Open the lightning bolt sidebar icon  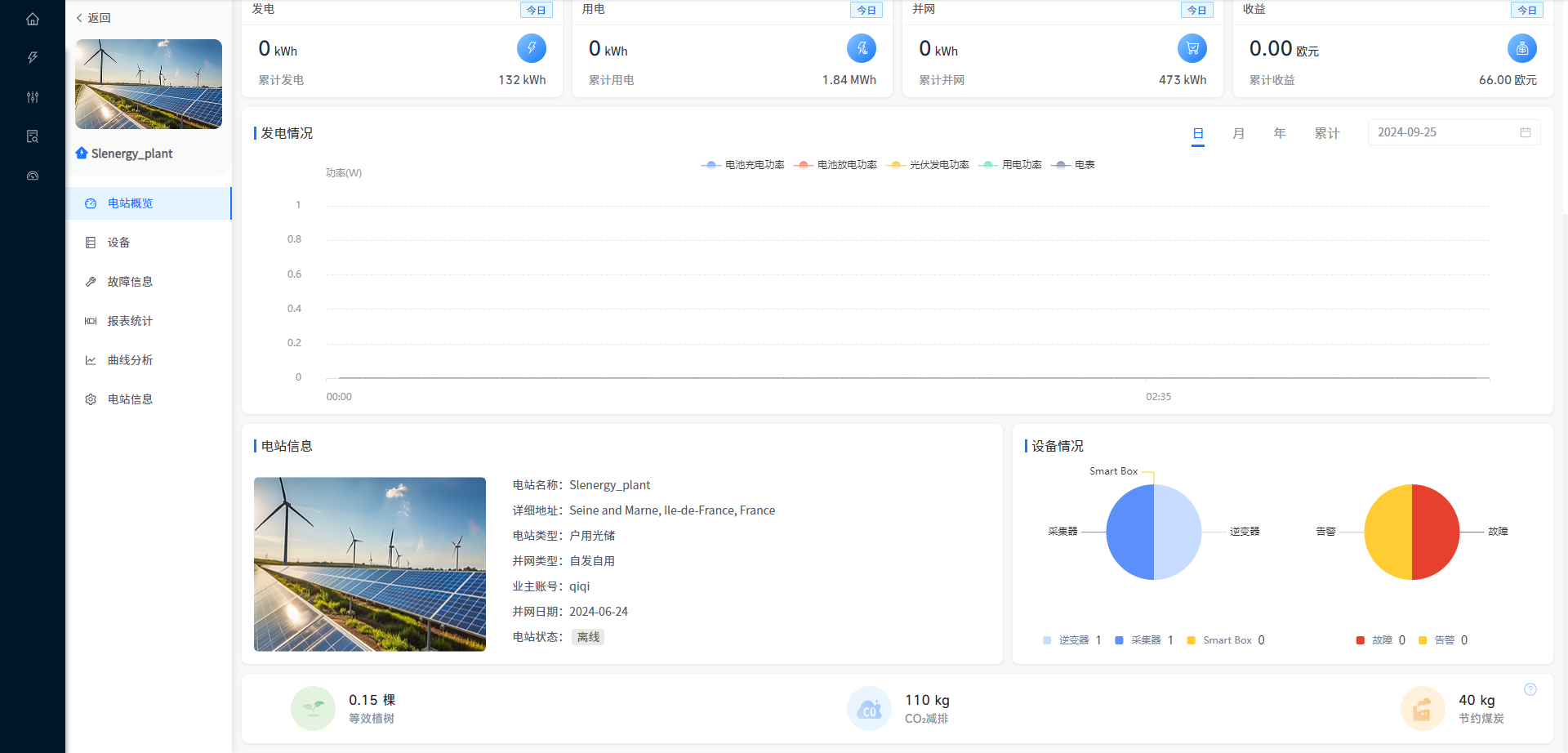tap(33, 58)
